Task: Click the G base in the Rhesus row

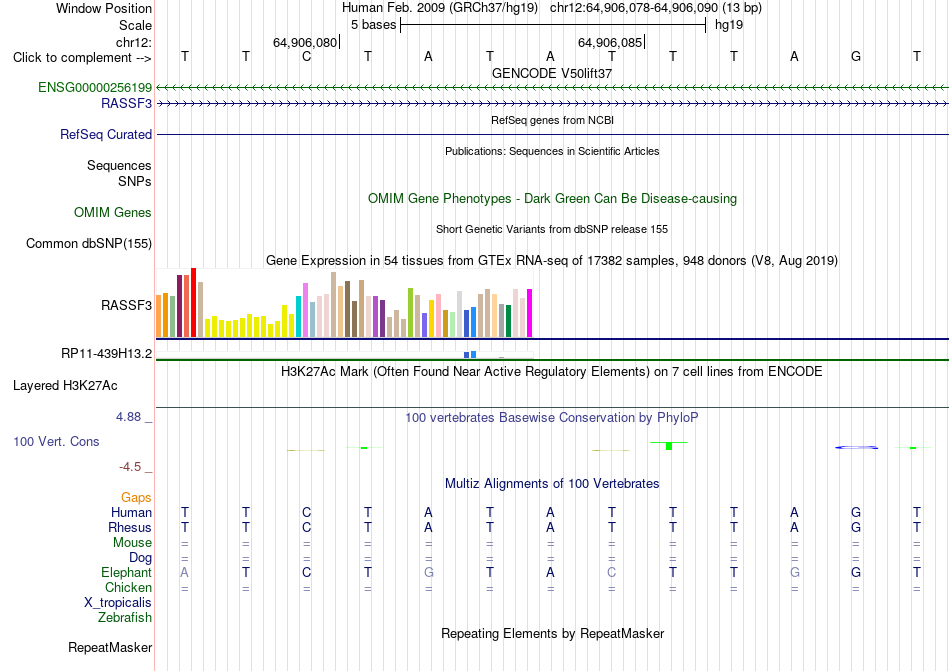Action: tap(855, 527)
